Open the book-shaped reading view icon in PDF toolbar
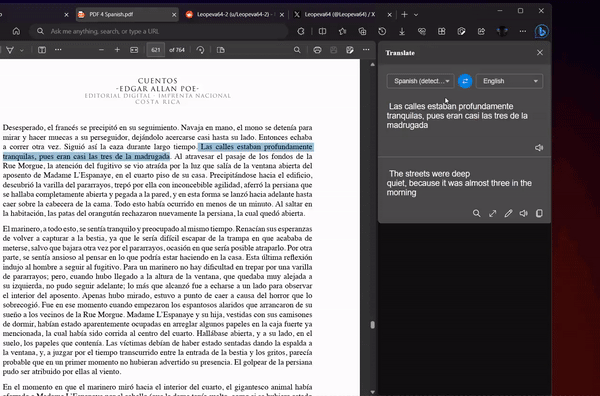The width and height of the screenshot is (600, 396). point(42,50)
